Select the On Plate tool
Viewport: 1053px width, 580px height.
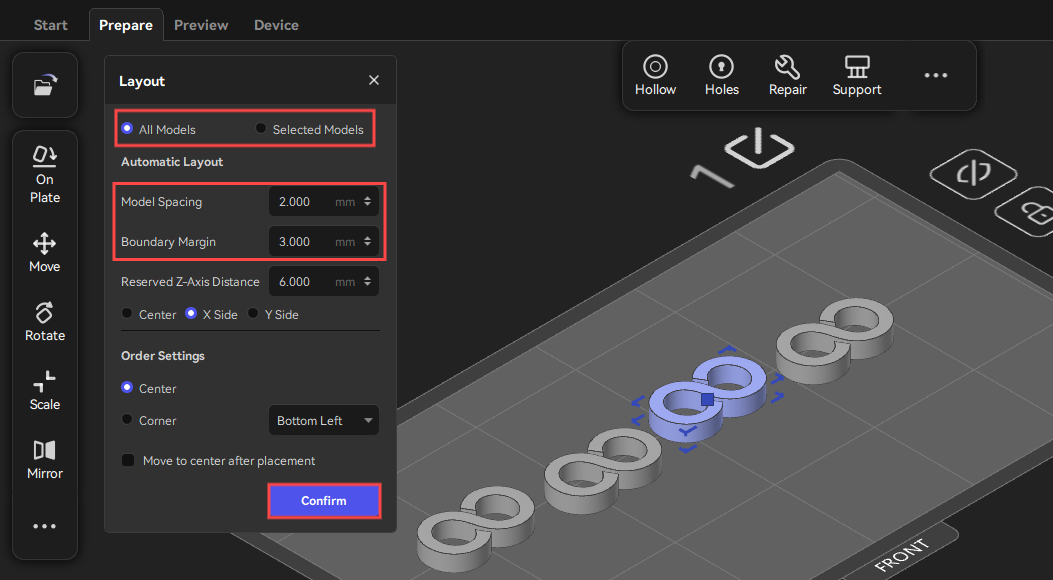pyautogui.click(x=45, y=173)
